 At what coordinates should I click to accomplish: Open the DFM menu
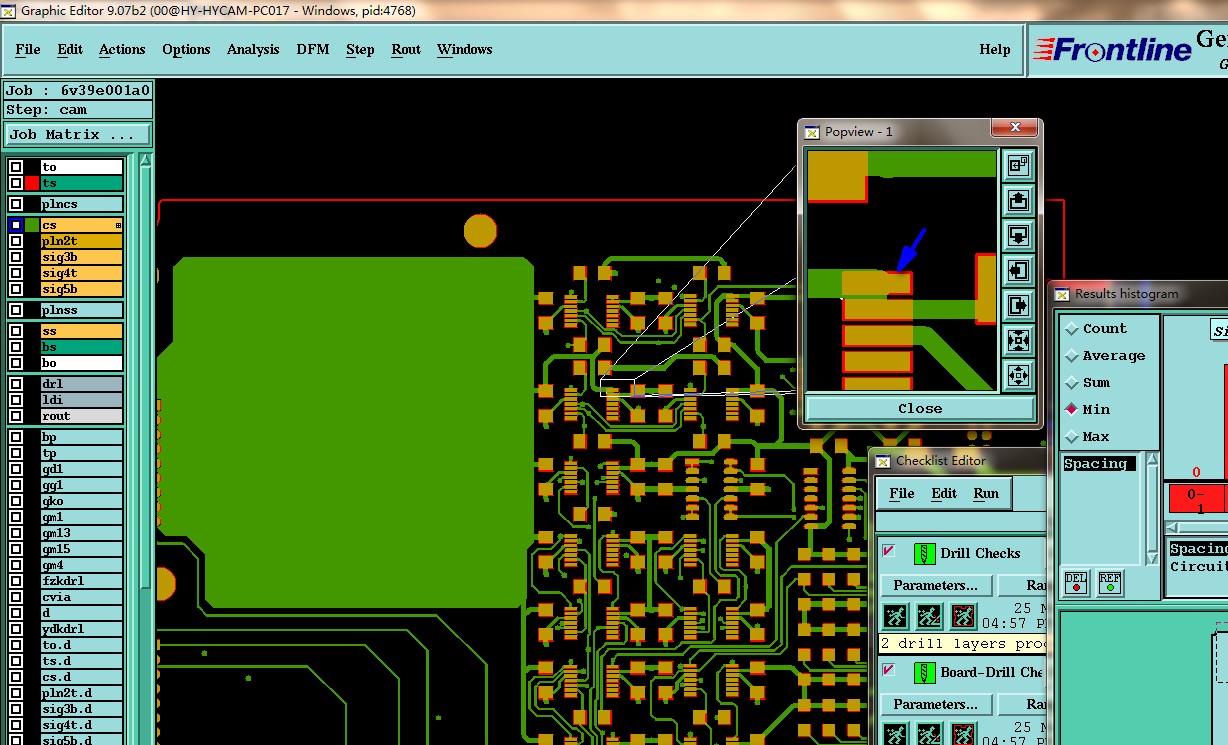click(312, 49)
